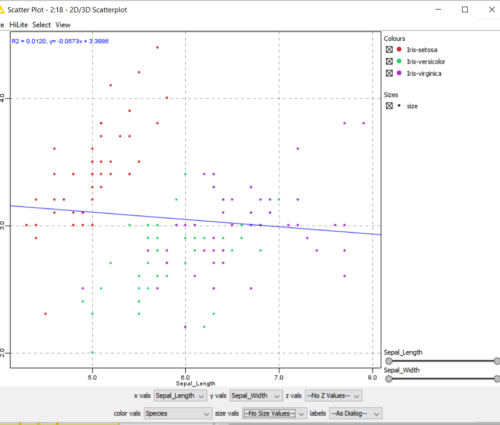Click the KNIME warning icon in title bar

tap(2, 10)
